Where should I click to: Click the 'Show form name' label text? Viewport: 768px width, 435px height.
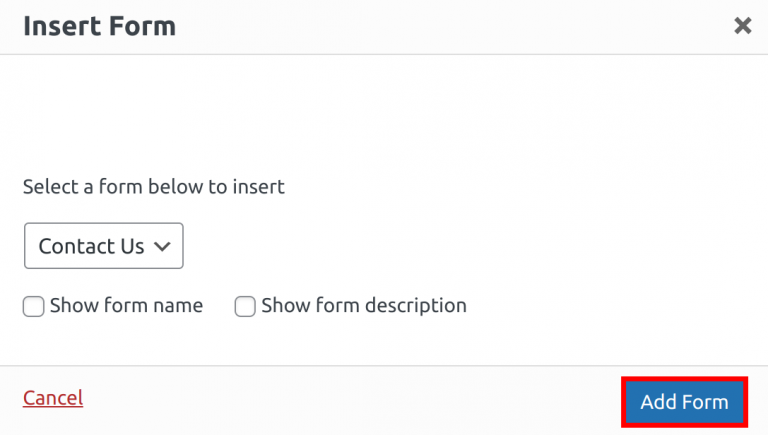pyautogui.click(x=126, y=306)
